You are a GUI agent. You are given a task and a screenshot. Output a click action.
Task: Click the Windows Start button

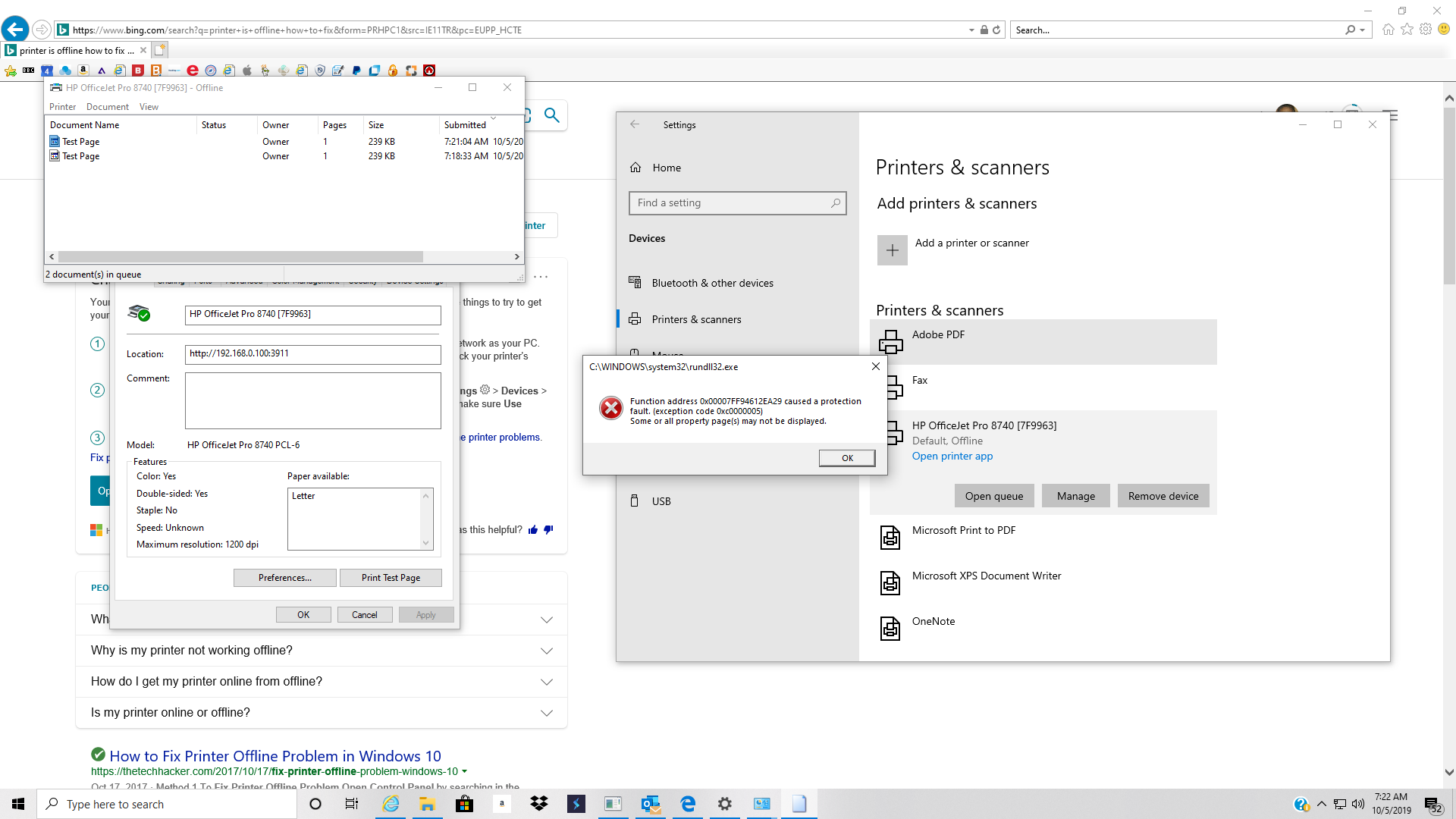point(18,804)
